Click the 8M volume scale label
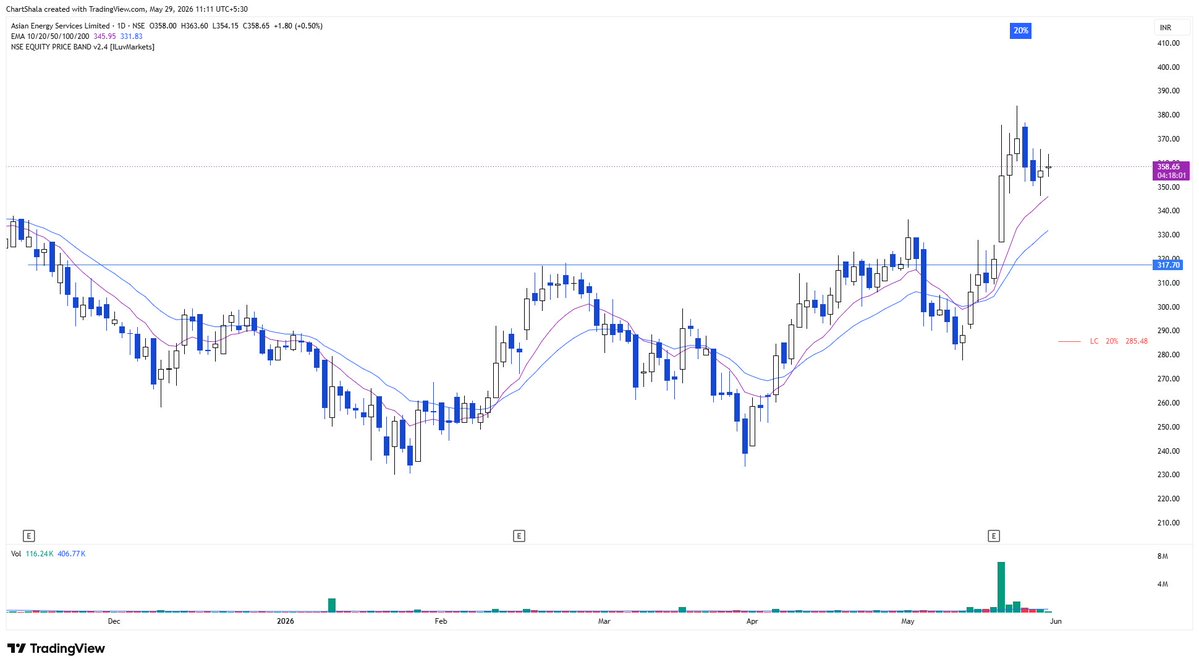The image size is (1199, 667). click(x=1162, y=557)
